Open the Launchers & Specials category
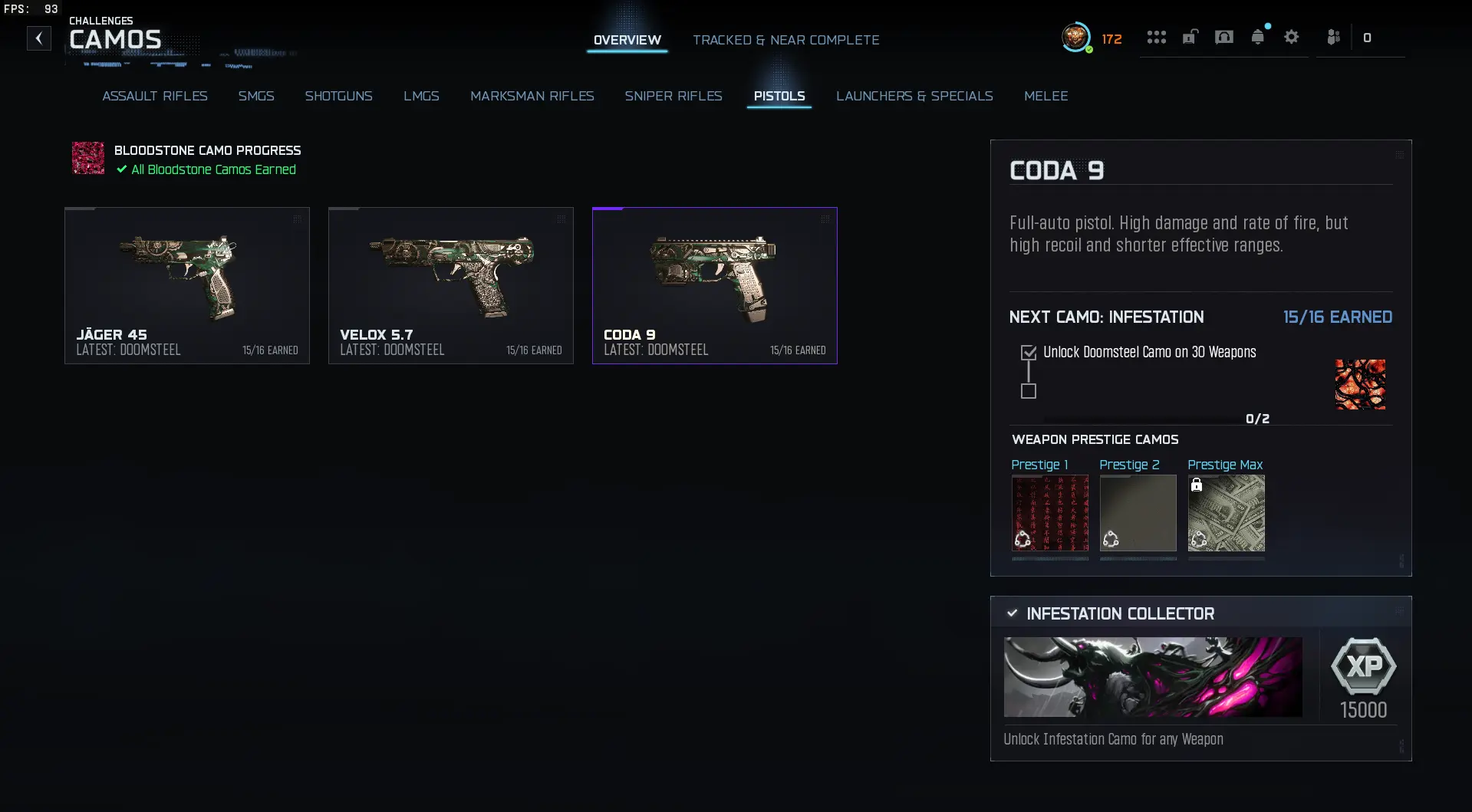Image resolution: width=1472 pixels, height=812 pixels. [x=914, y=96]
